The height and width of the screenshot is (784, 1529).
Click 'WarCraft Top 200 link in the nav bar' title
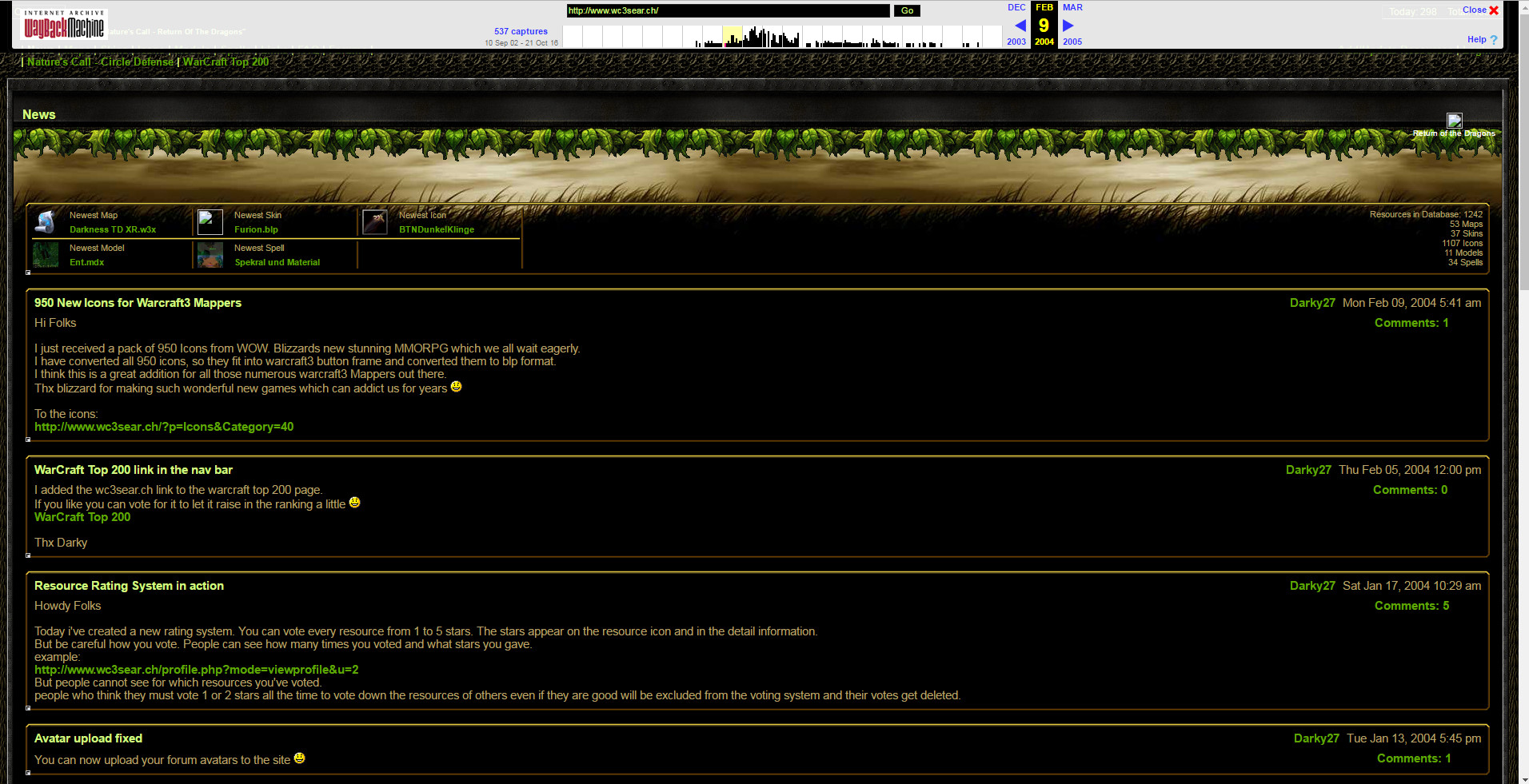(x=134, y=470)
